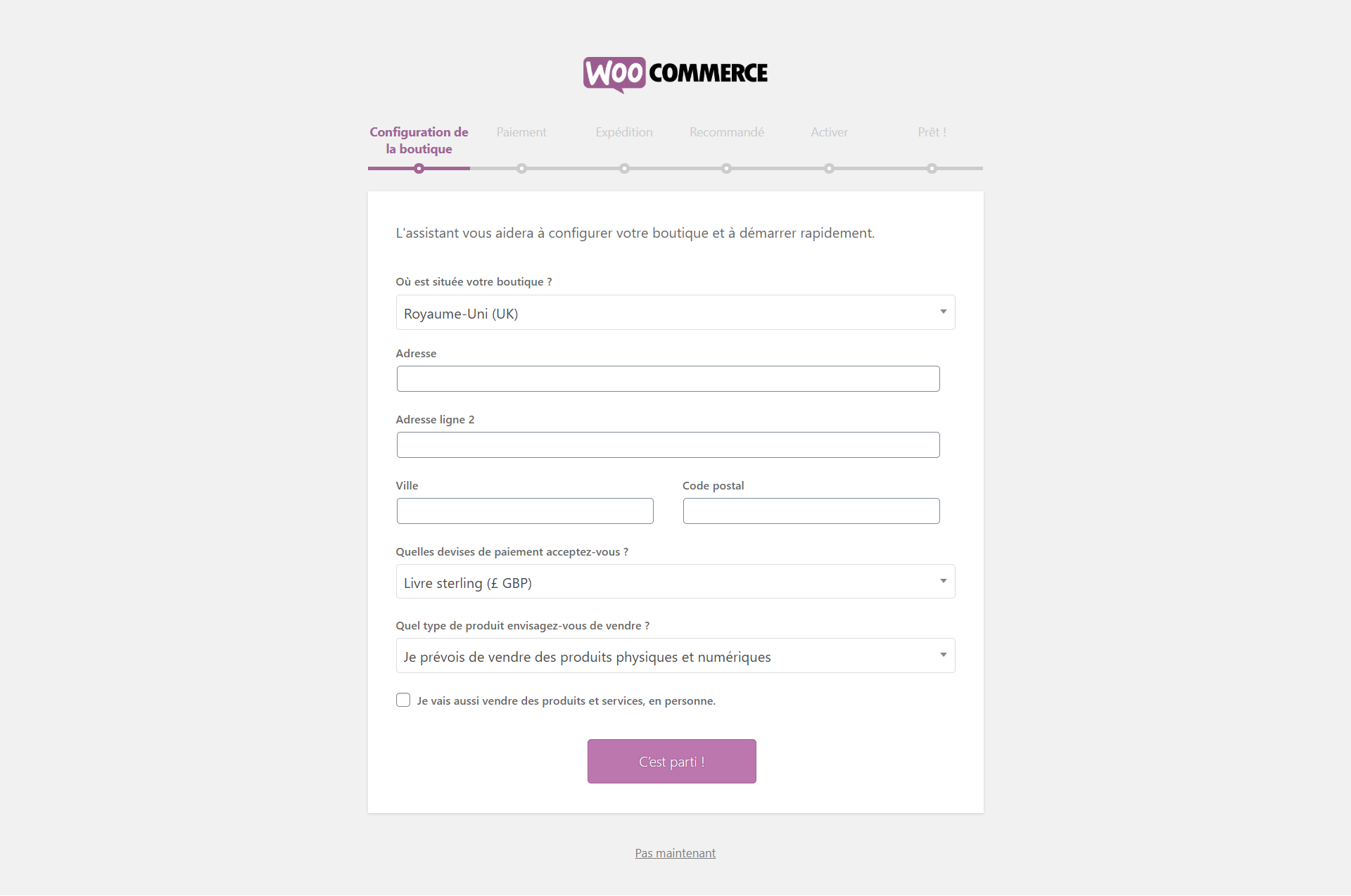Click the Configuration de la boutique step marker
This screenshot has height=896, width=1351.
pos(419,169)
